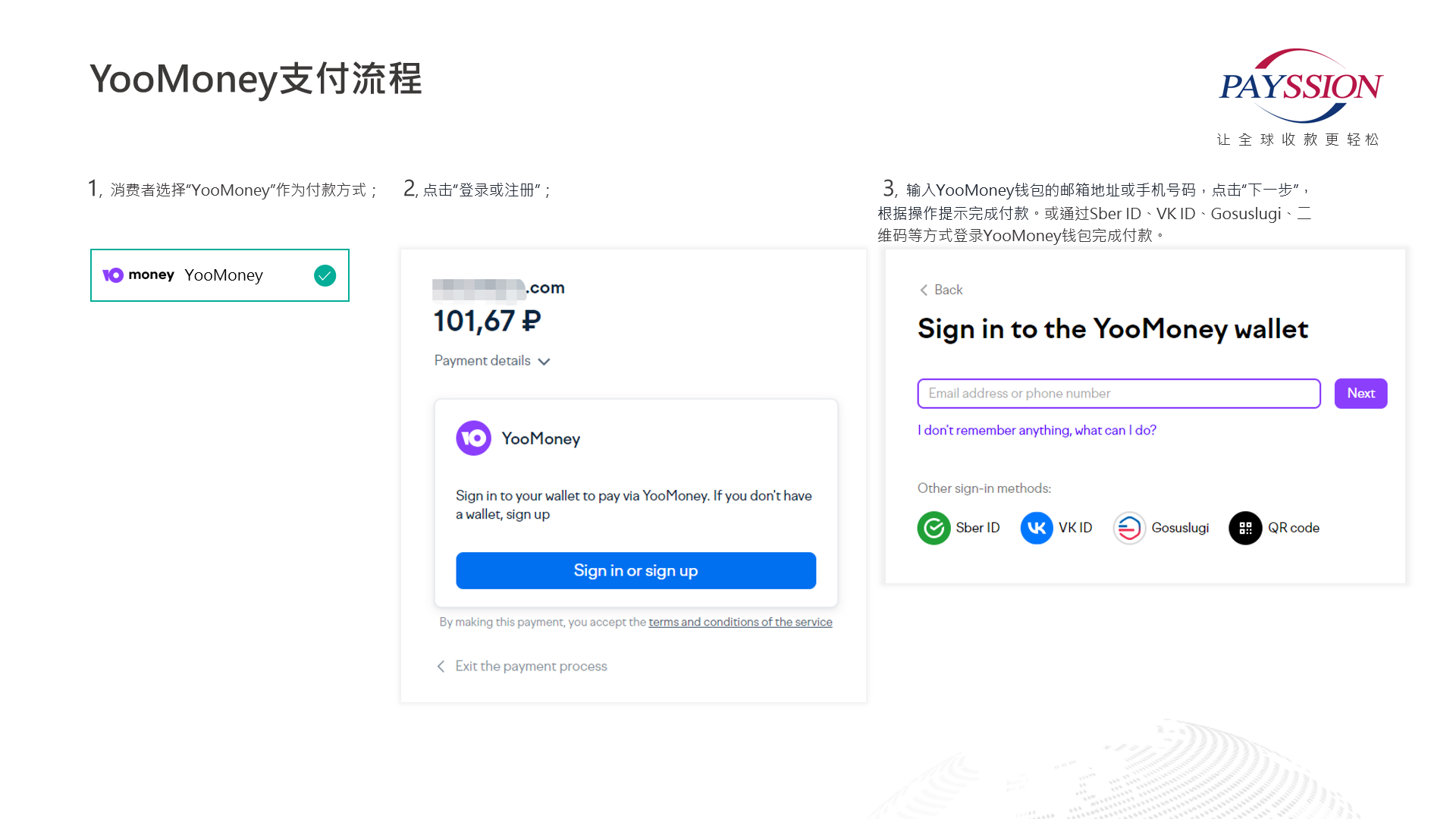Choose the Gosuslugi sign-in icon
1456x819 pixels.
(x=1128, y=528)
